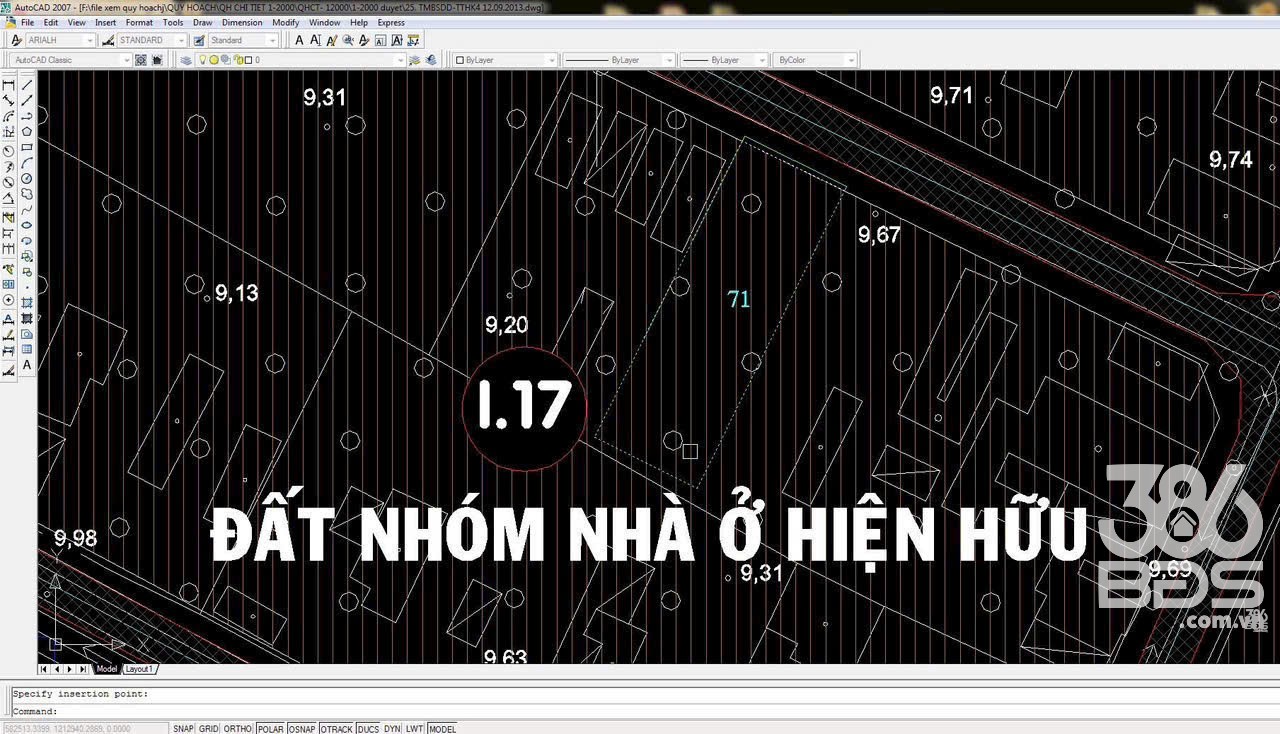Select the Circle draw tool
Screen dimensions: 1280x734
[27, 178]
